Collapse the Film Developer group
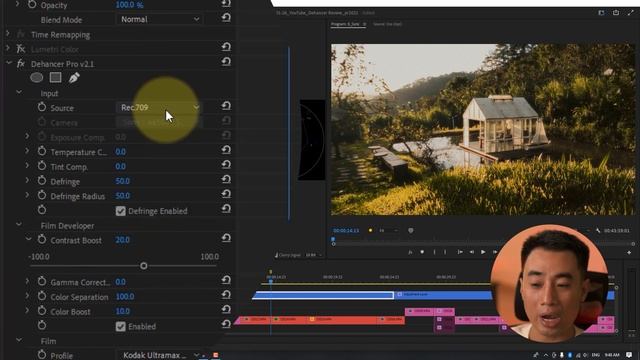640x360 pixels. click(x=19, y=224)
